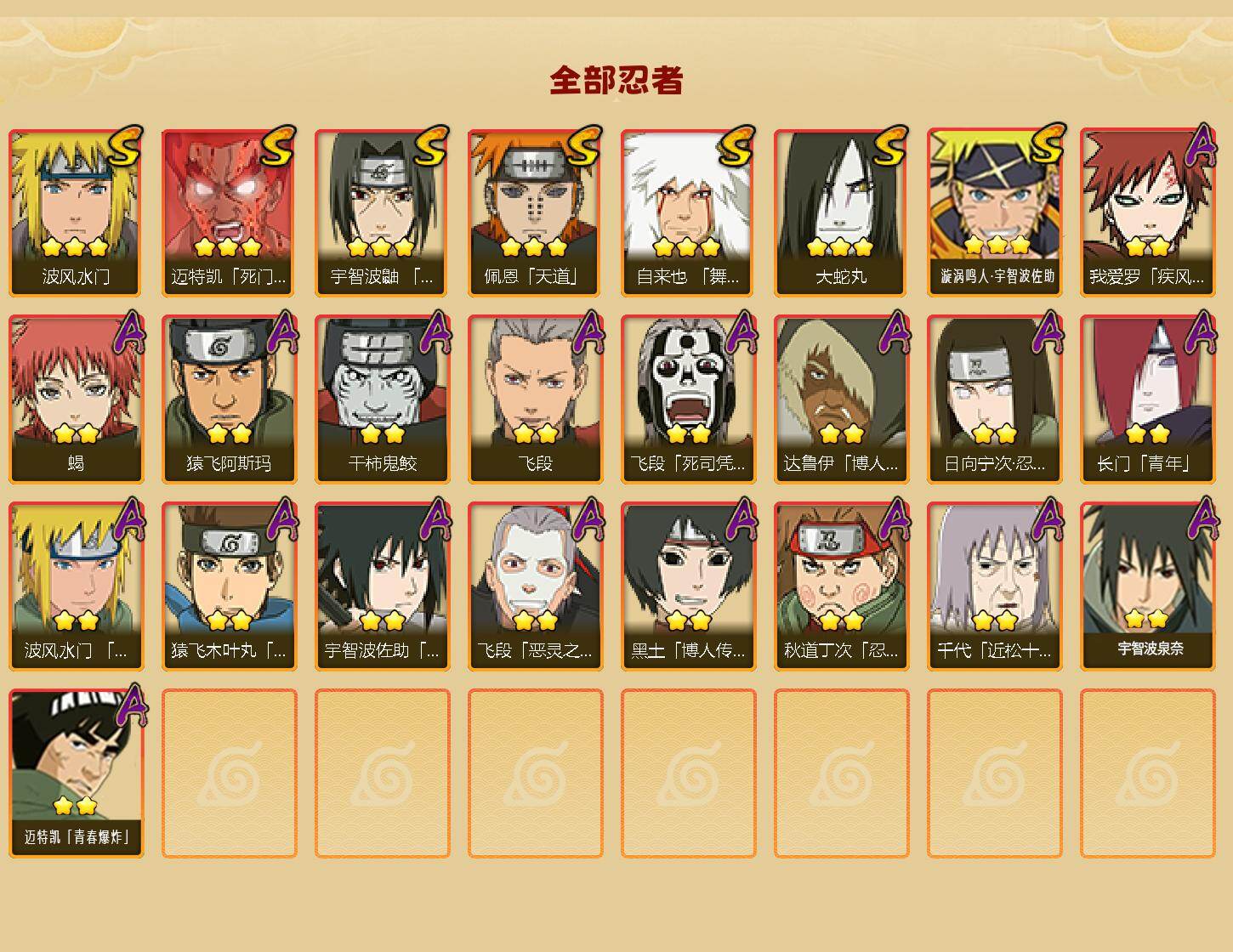The image size is (1233, 952).
Task: Open the 佩恩「天道」ninja card
Action: 535,212
